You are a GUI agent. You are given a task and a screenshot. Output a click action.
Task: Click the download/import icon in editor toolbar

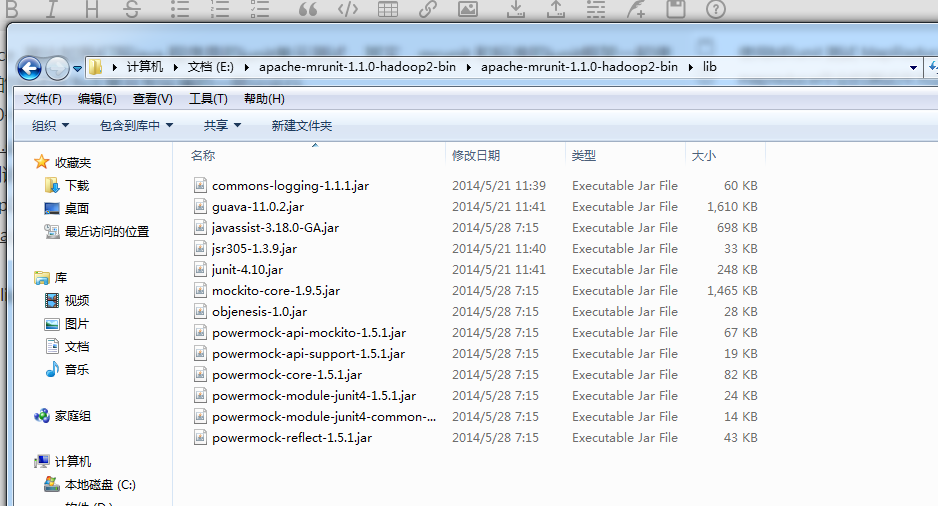click(x=515, y=9)
